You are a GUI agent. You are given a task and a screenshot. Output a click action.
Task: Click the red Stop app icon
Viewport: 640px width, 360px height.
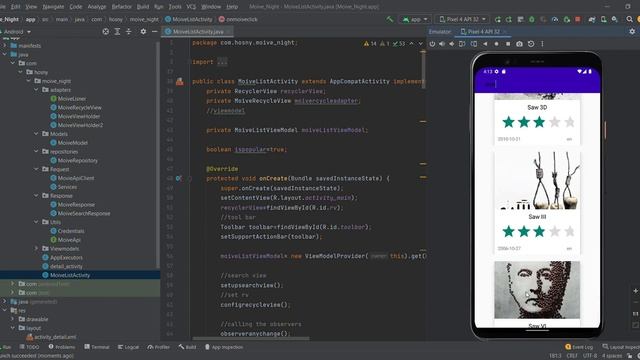click(578, 19)
